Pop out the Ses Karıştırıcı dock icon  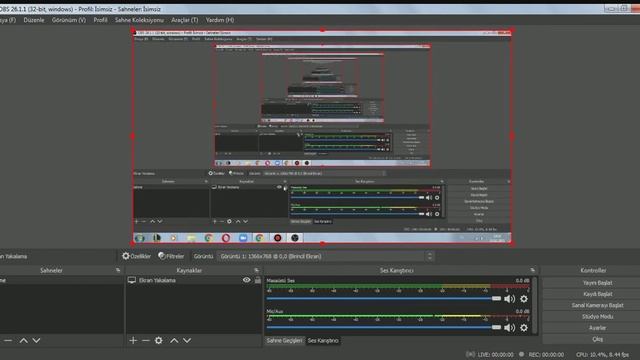coord(533,270)
